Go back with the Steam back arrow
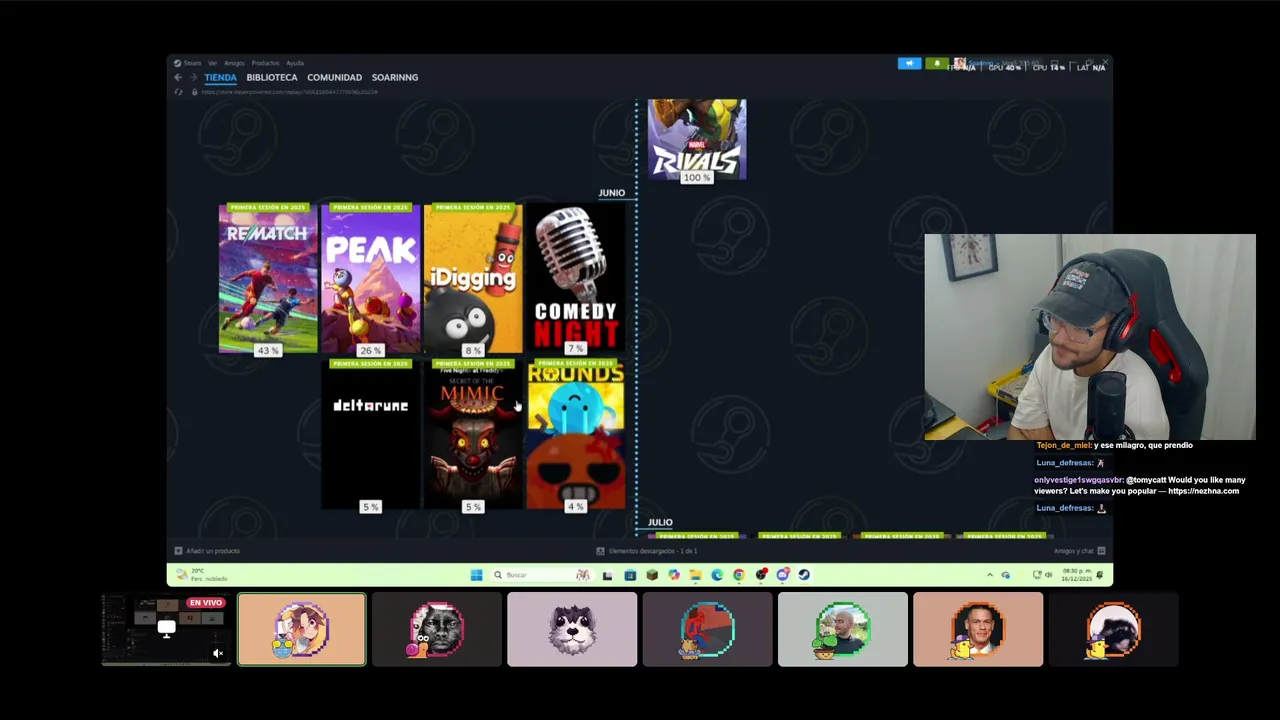Viewport: 1280px width, 720px height. click(178, 77)
